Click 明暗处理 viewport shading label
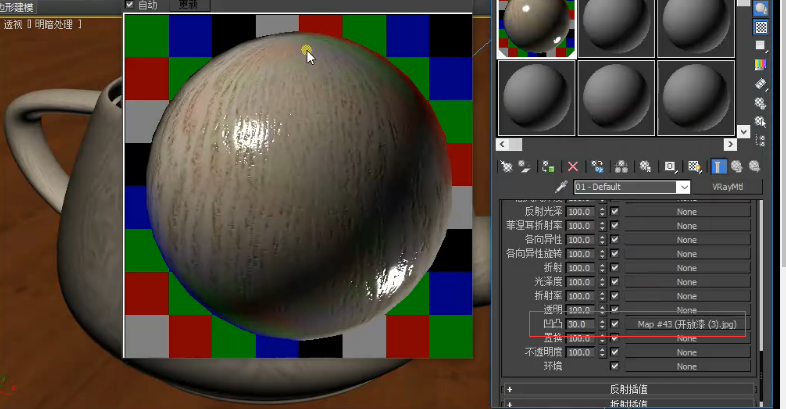 (x=54, y=24)
